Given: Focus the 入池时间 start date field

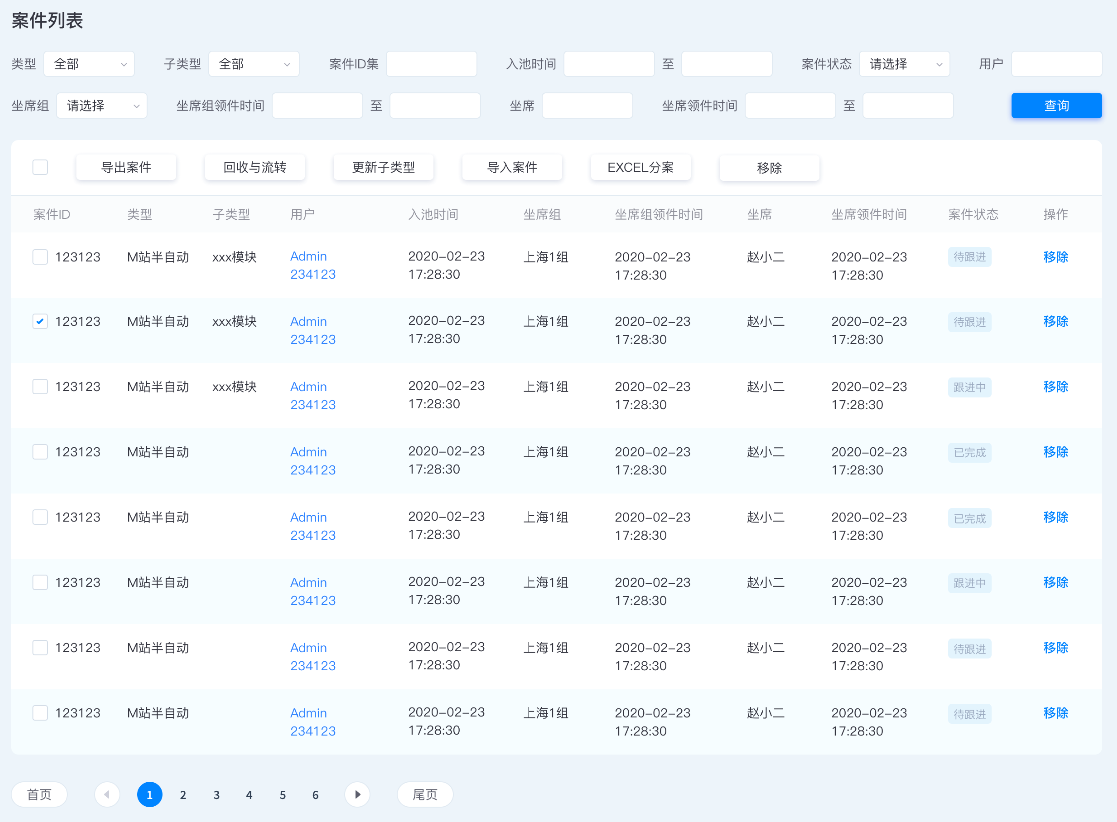Looking at the screenshot, I should [609, 64].
